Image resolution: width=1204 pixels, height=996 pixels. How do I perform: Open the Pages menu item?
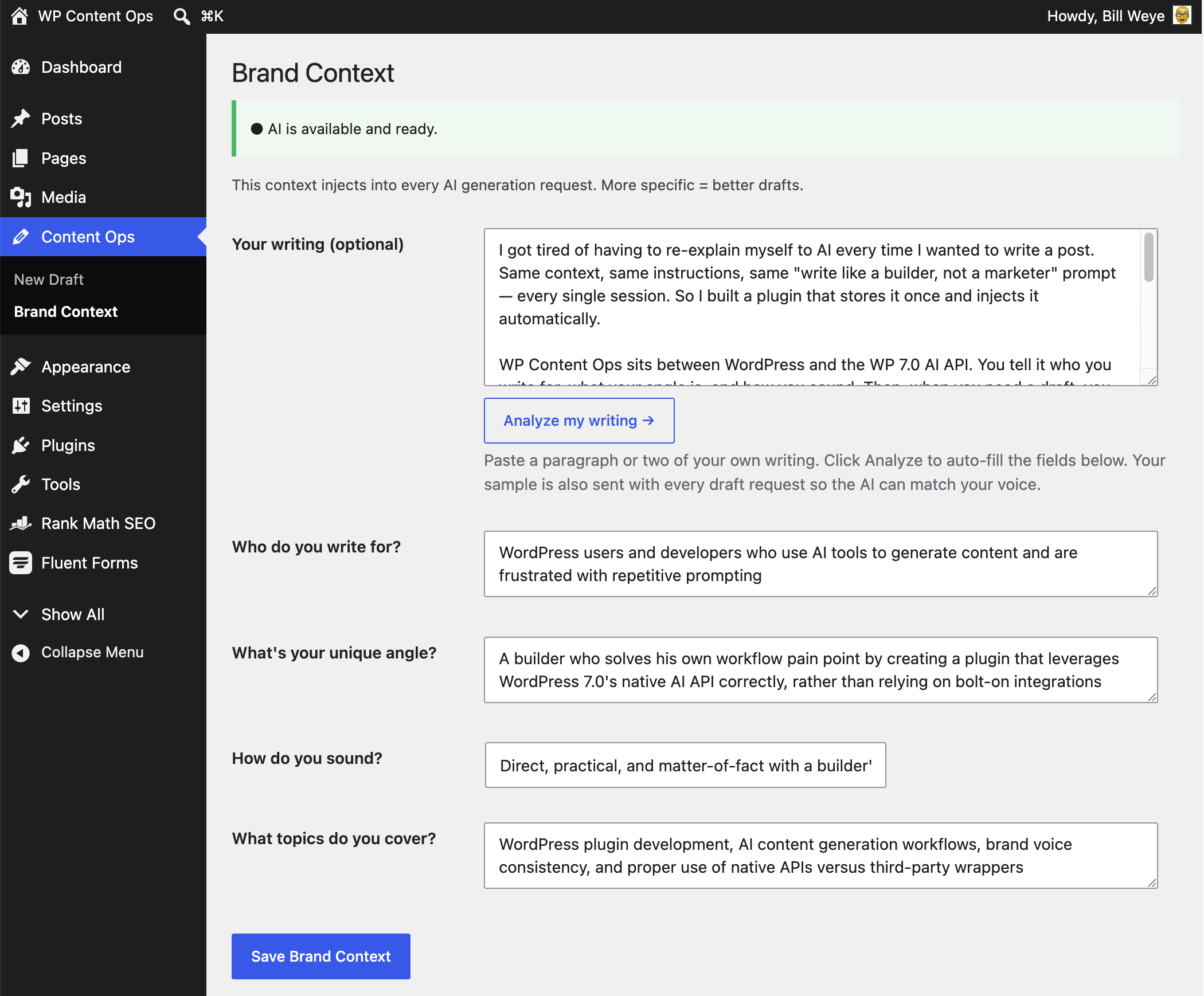103,158
